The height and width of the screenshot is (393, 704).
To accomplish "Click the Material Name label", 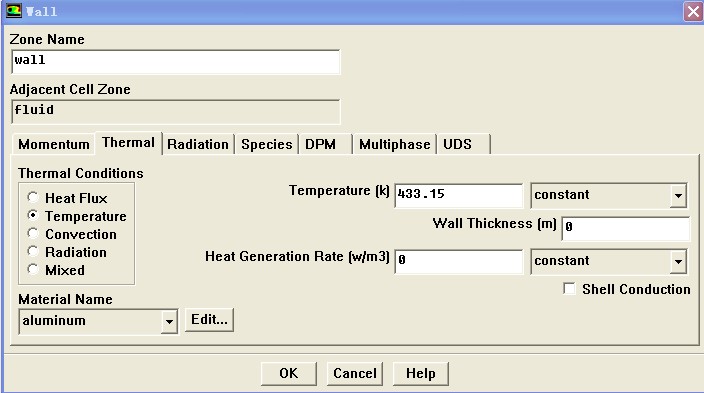I will click(x=66, y=299).
